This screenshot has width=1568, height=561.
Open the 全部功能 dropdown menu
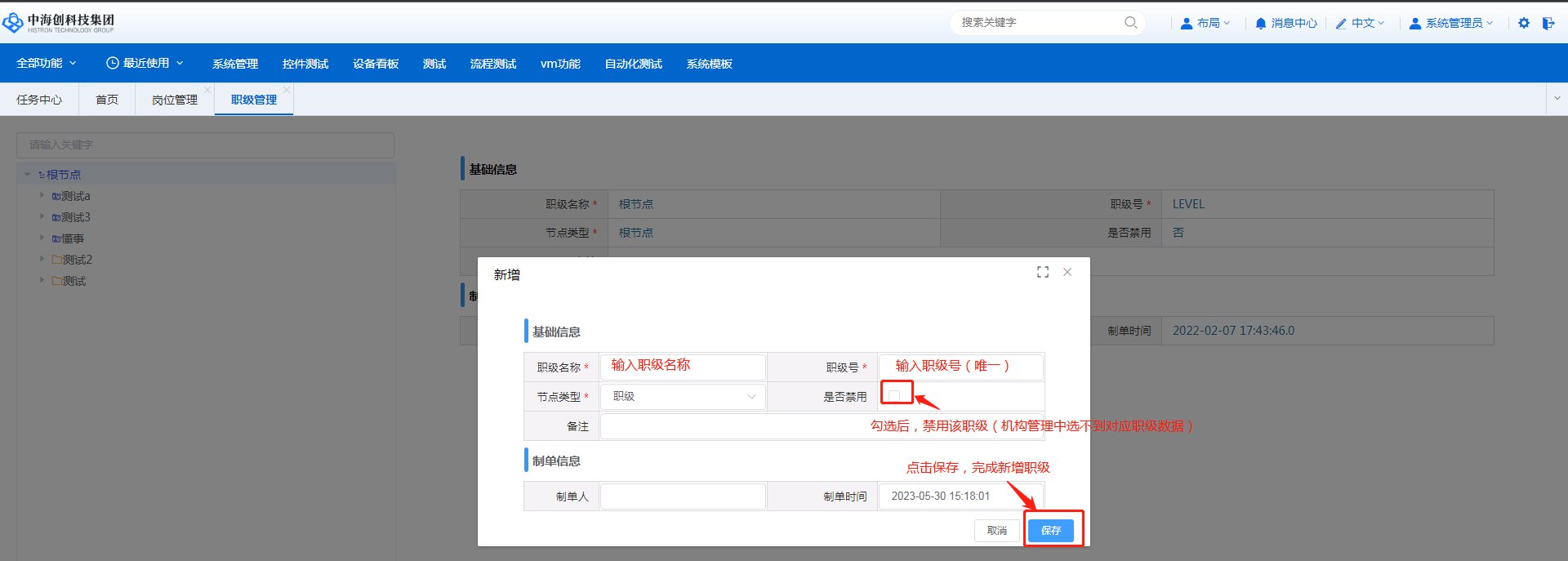click(x=47, y=64)
